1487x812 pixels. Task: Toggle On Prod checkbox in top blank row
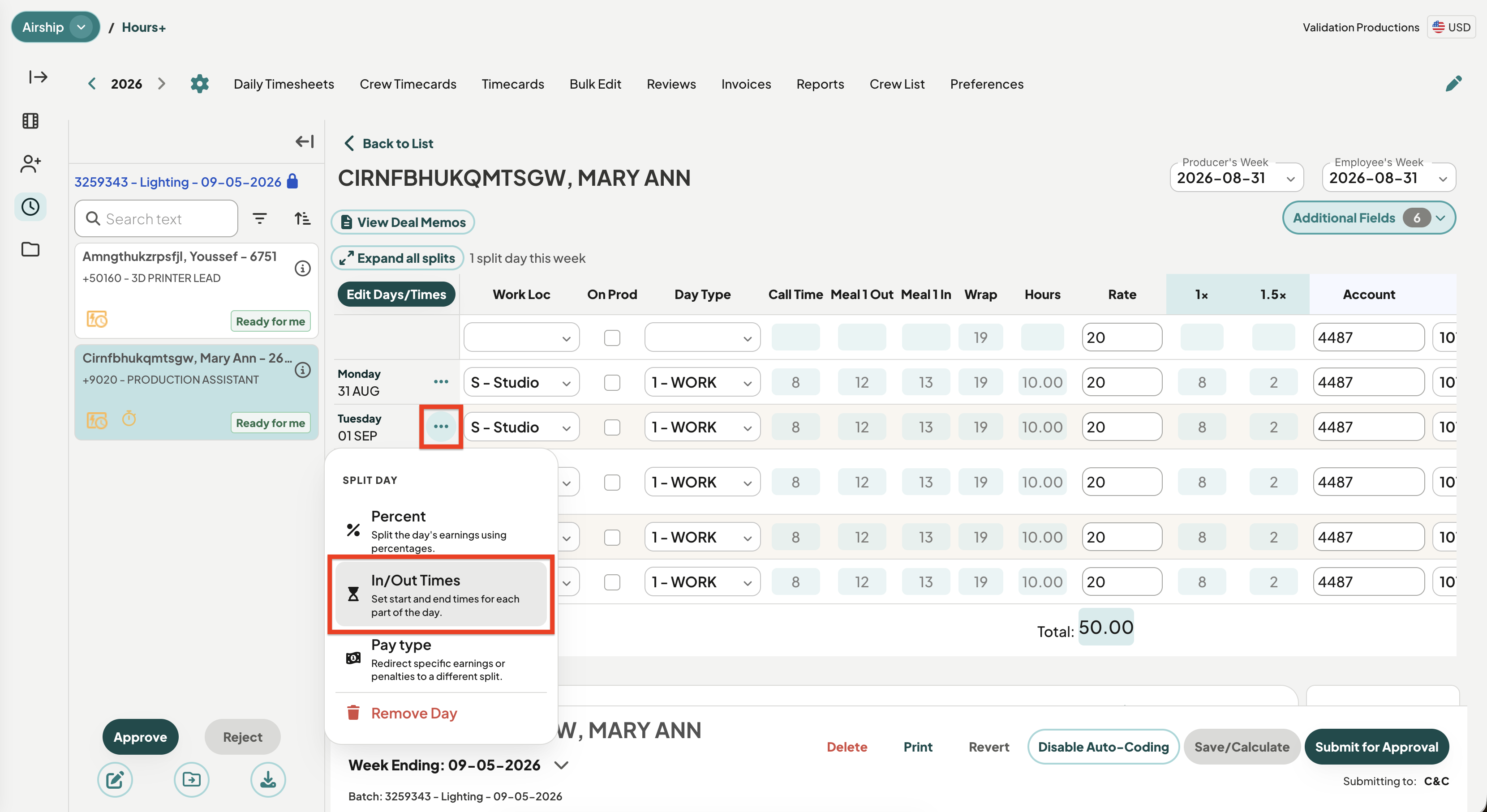[612, 338]
